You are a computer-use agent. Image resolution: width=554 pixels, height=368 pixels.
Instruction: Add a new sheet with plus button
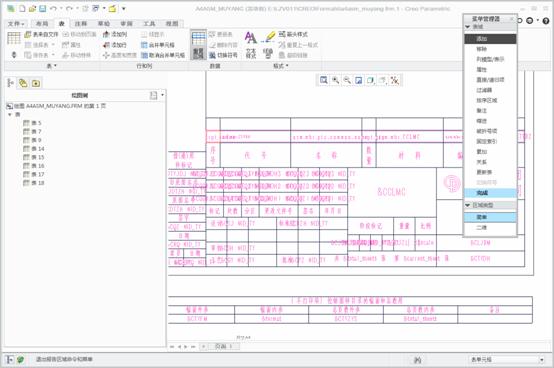tap(204, 346)
